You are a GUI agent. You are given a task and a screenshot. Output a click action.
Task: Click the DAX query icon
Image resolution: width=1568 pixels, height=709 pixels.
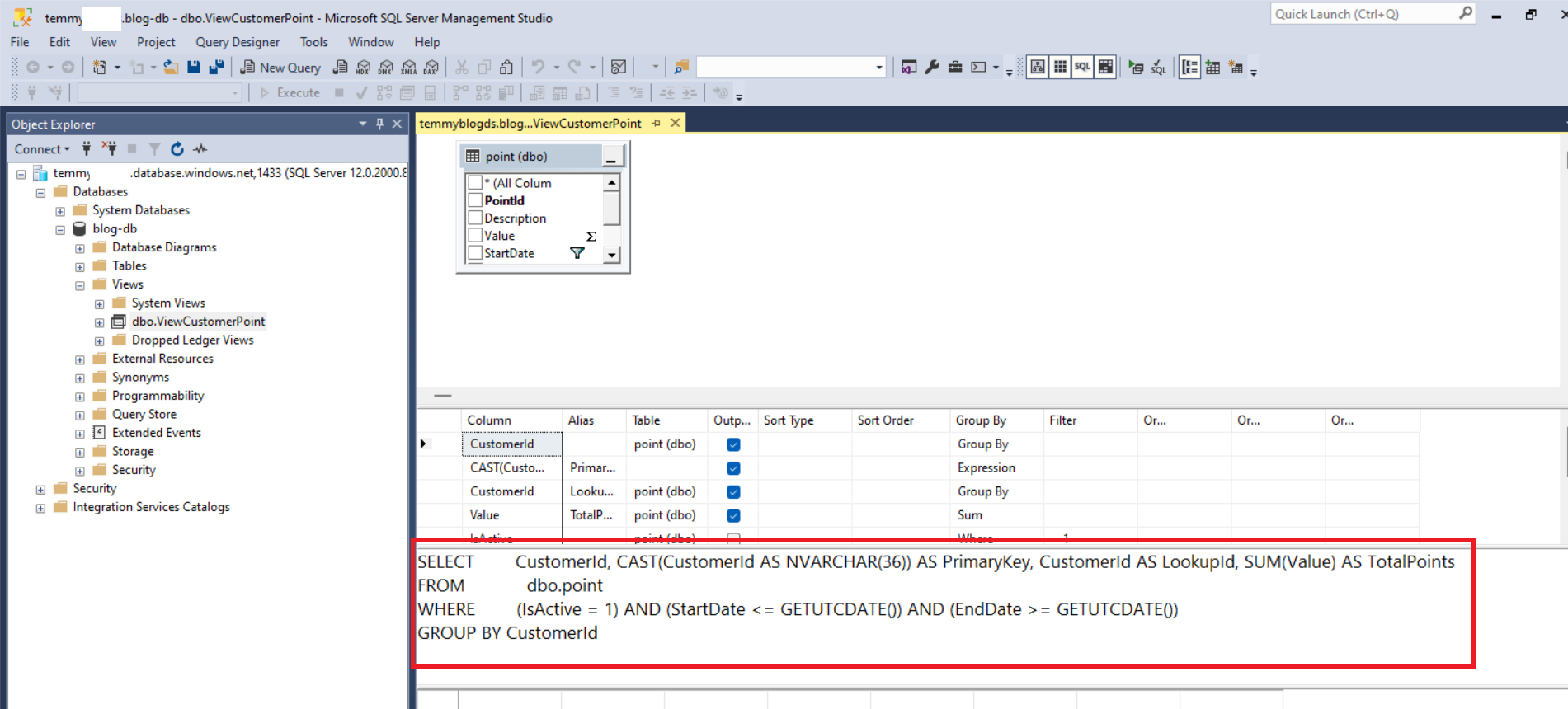tap(431, 68)
